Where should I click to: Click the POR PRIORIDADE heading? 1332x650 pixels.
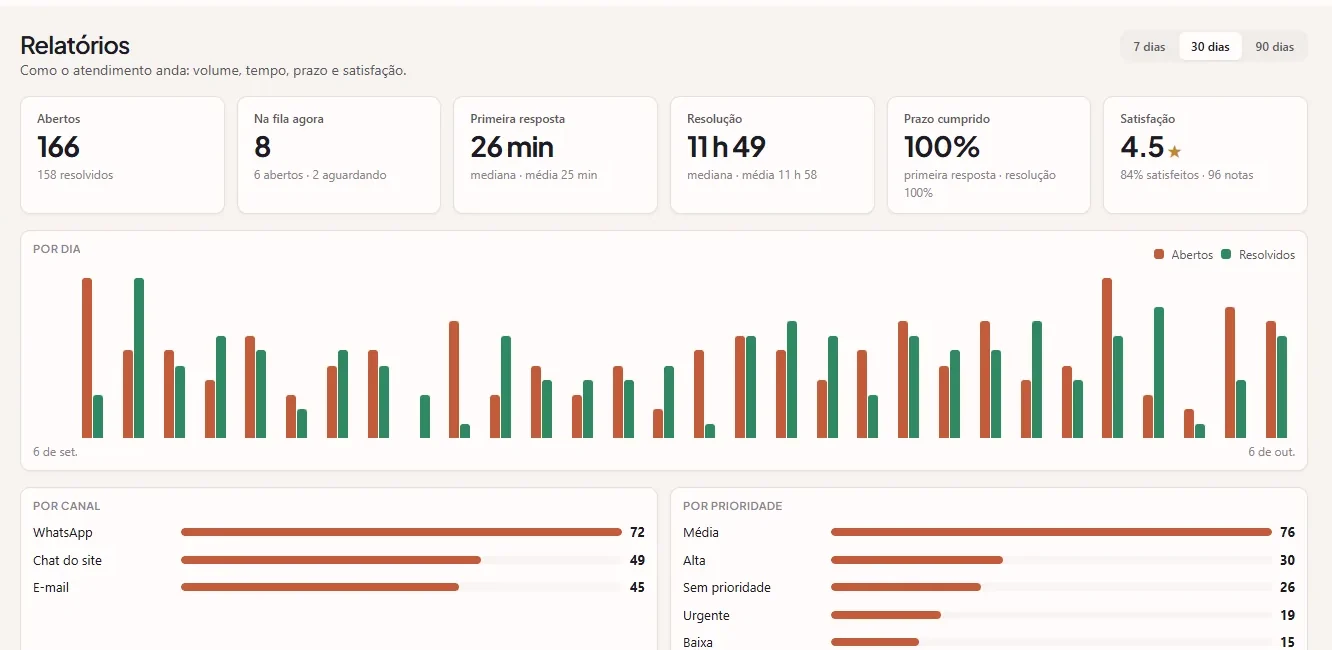733,506
